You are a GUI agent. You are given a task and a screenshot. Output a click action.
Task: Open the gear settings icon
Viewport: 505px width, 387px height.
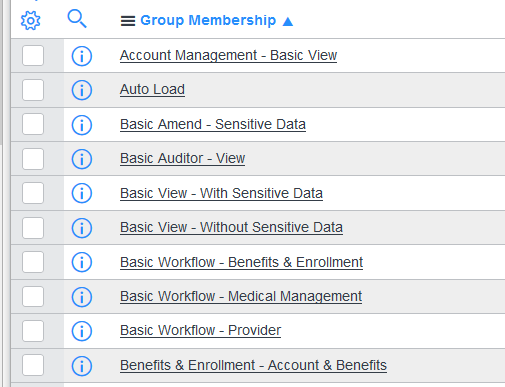(x=30, y=20)
